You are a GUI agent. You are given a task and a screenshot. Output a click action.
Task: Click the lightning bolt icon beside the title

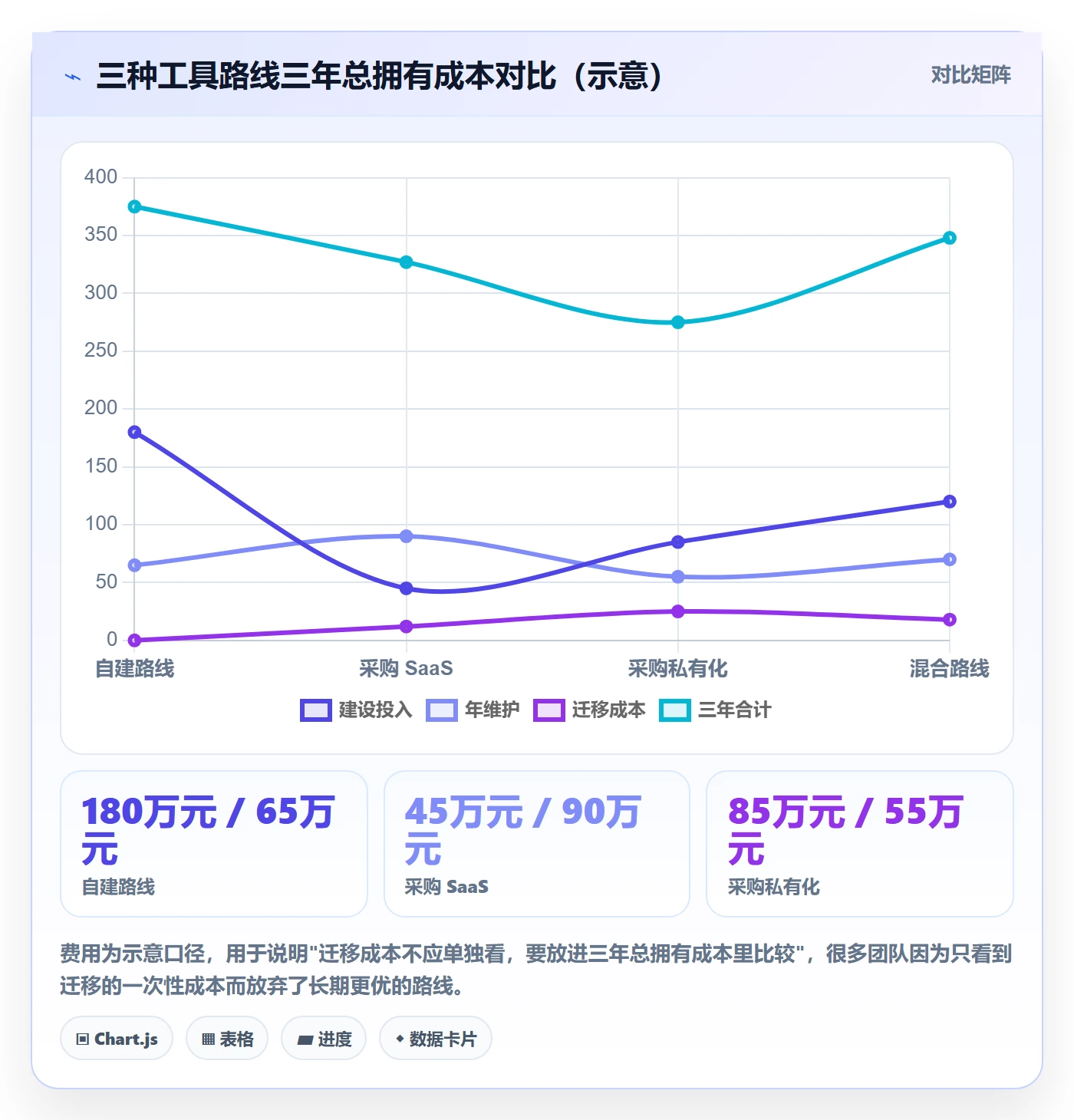coord(73,77)
